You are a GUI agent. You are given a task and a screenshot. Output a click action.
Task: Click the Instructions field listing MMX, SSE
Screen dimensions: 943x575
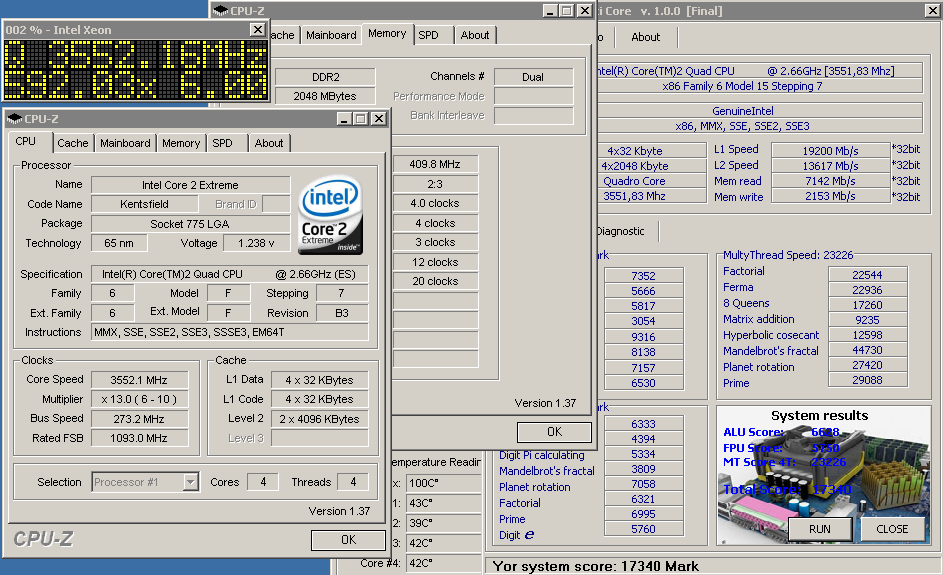click(x=229, y=332)
